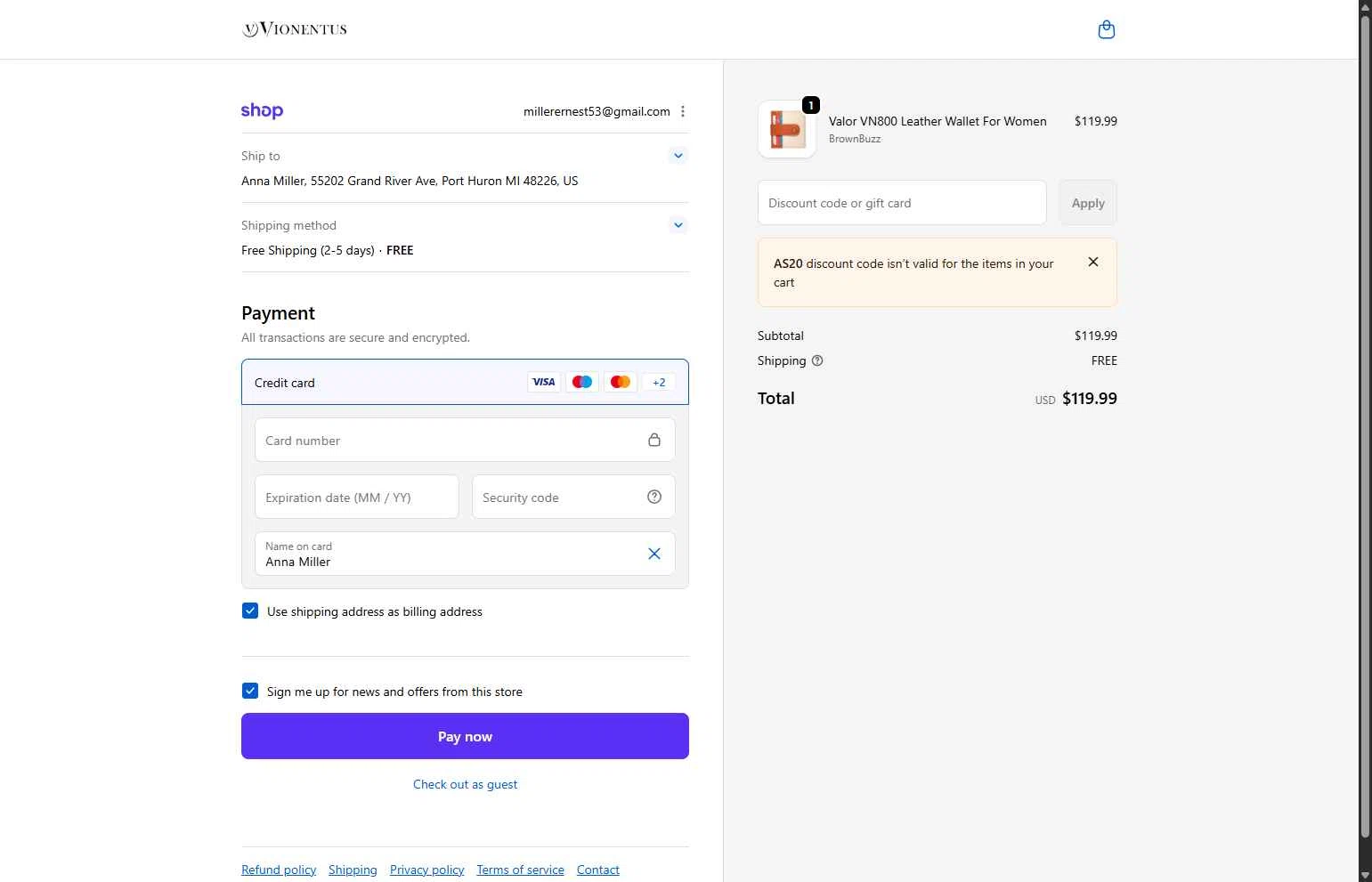Open the shopping bag cart icon

coord(1106,29)
